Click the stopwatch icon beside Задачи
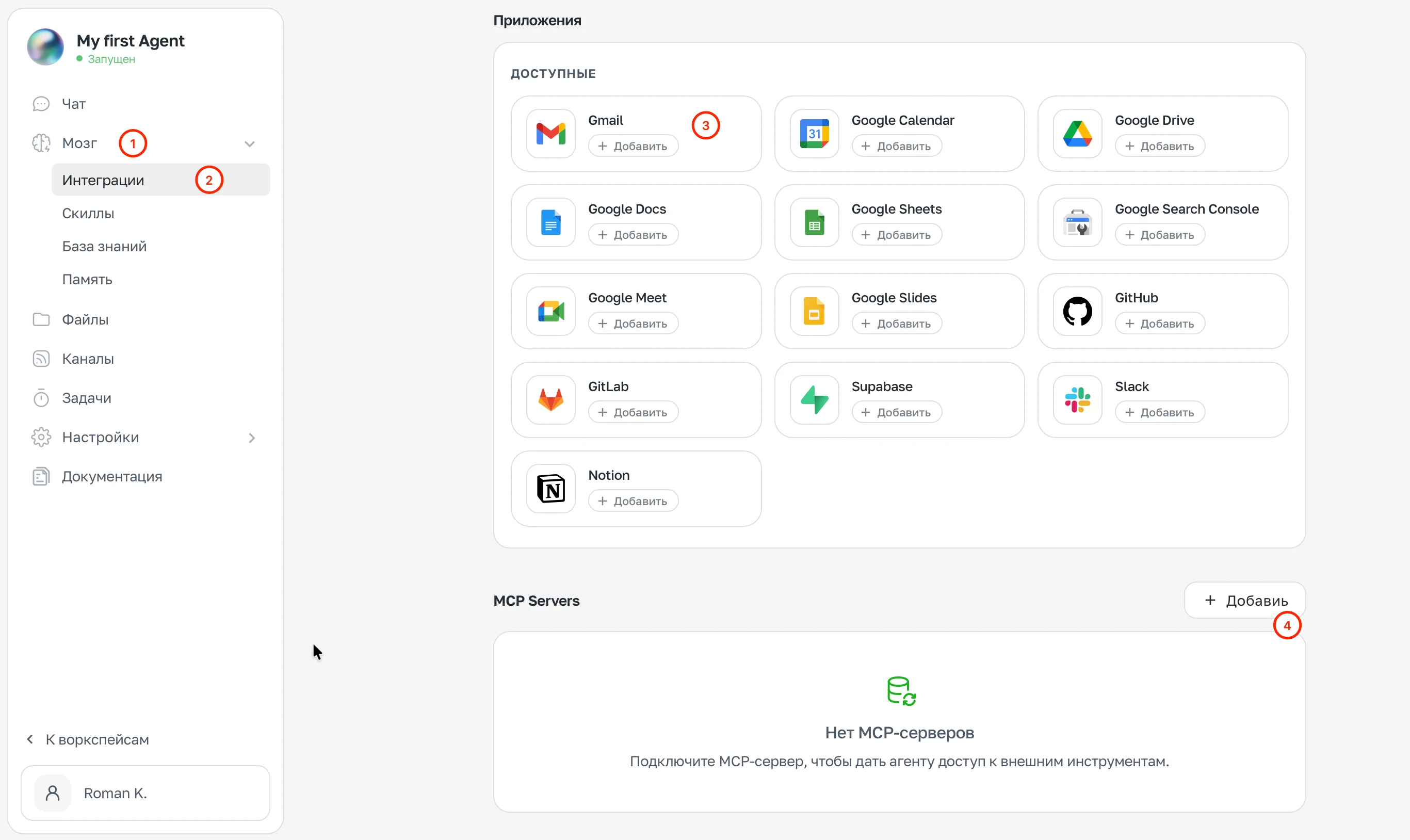The height and width of the screenshot is (840, 1410). coord(41,398)
